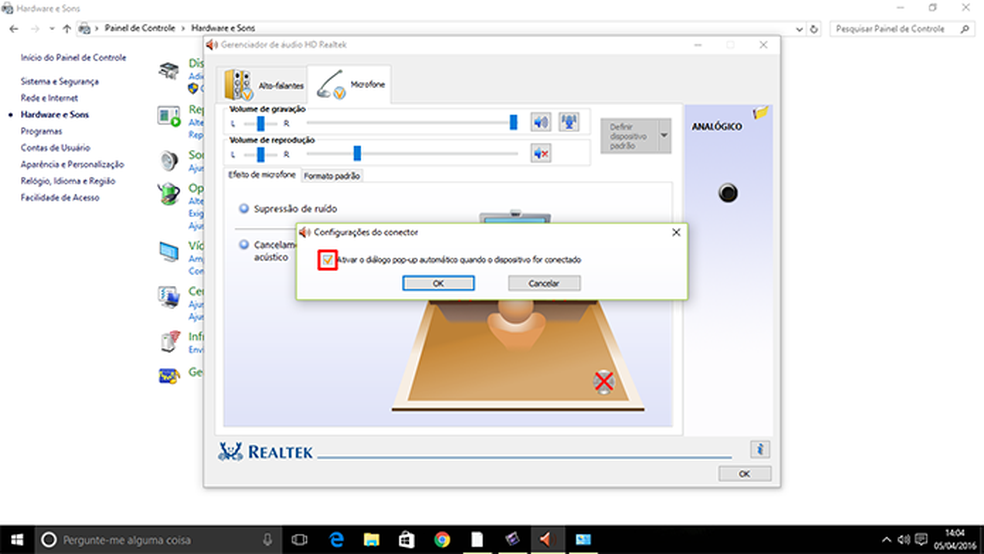Open Action Center notifications icon
This screenshot has height=554, width=984.
click(921, 540)
